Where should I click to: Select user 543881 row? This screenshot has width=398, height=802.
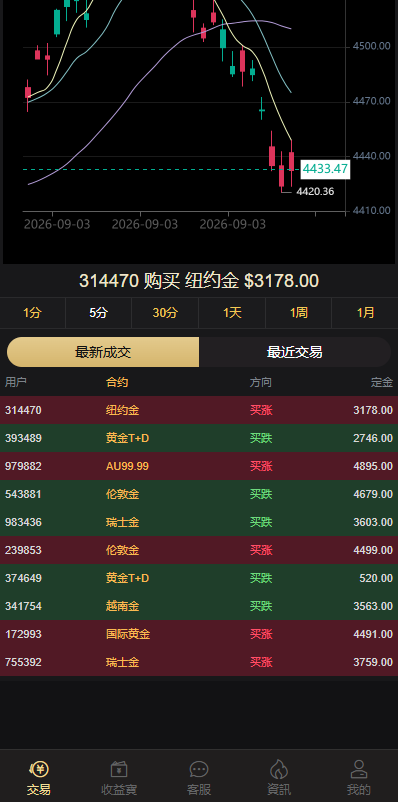coord(199,495)
